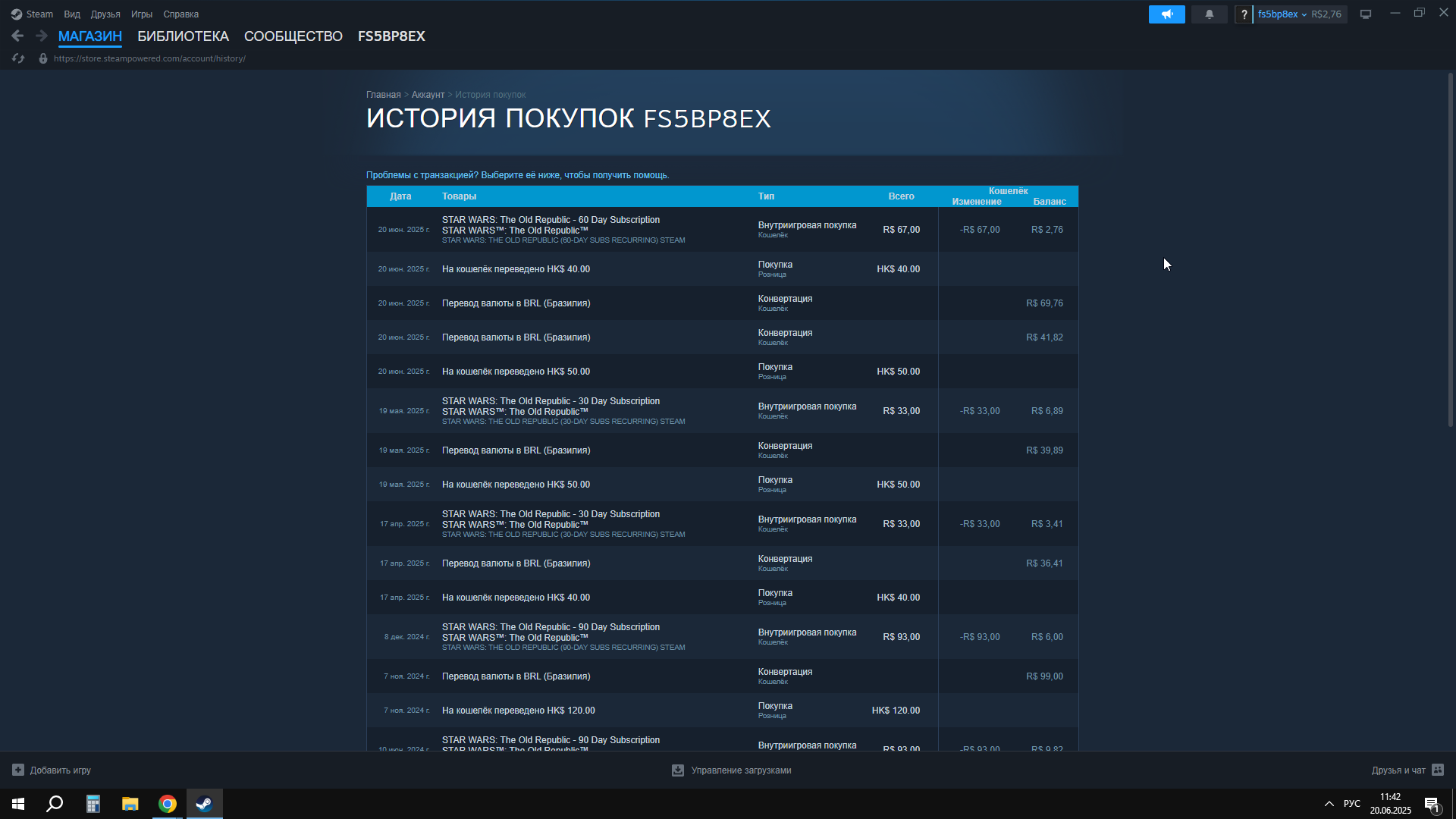
Task: Click the announcements megaphone icon
Action: coord(1166,14)
